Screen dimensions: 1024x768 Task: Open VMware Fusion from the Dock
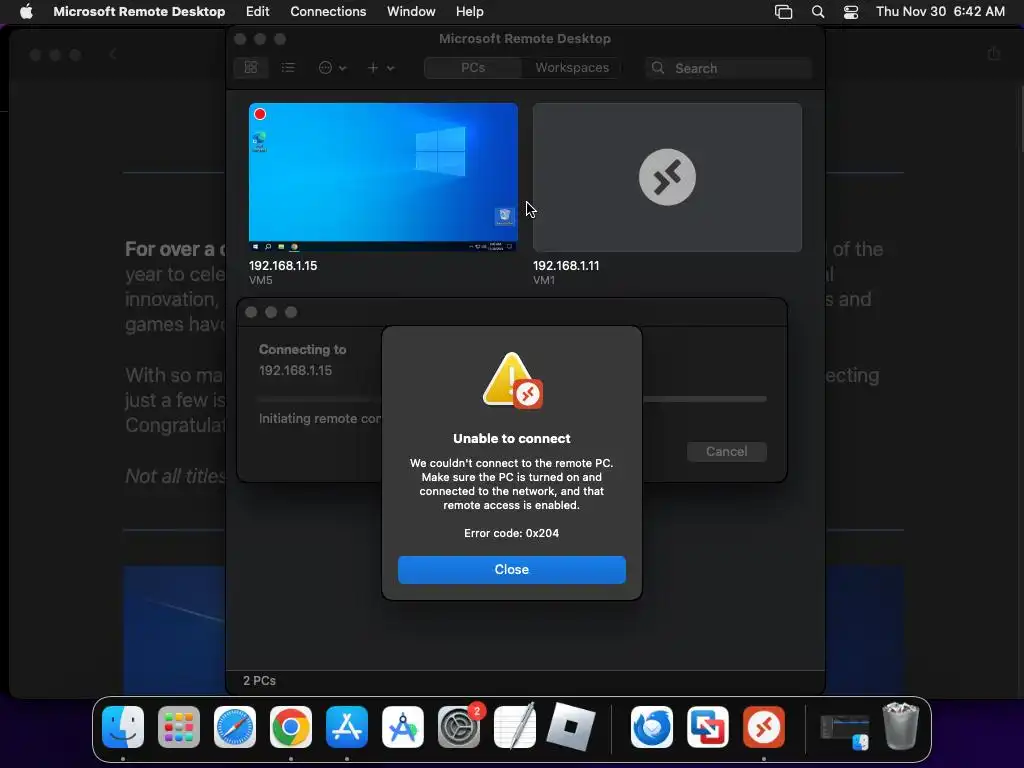708,727
